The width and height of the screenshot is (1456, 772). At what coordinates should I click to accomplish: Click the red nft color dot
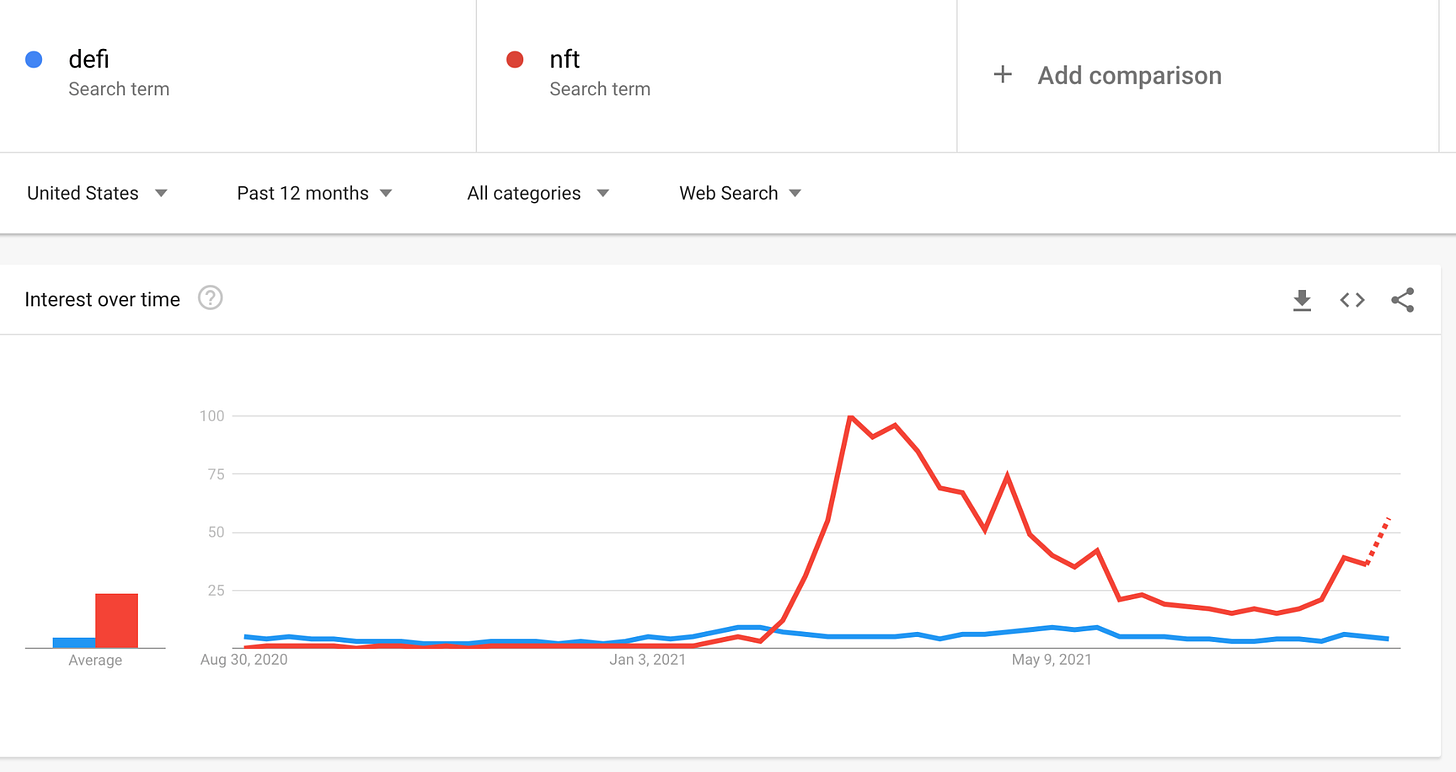point(515,60)
